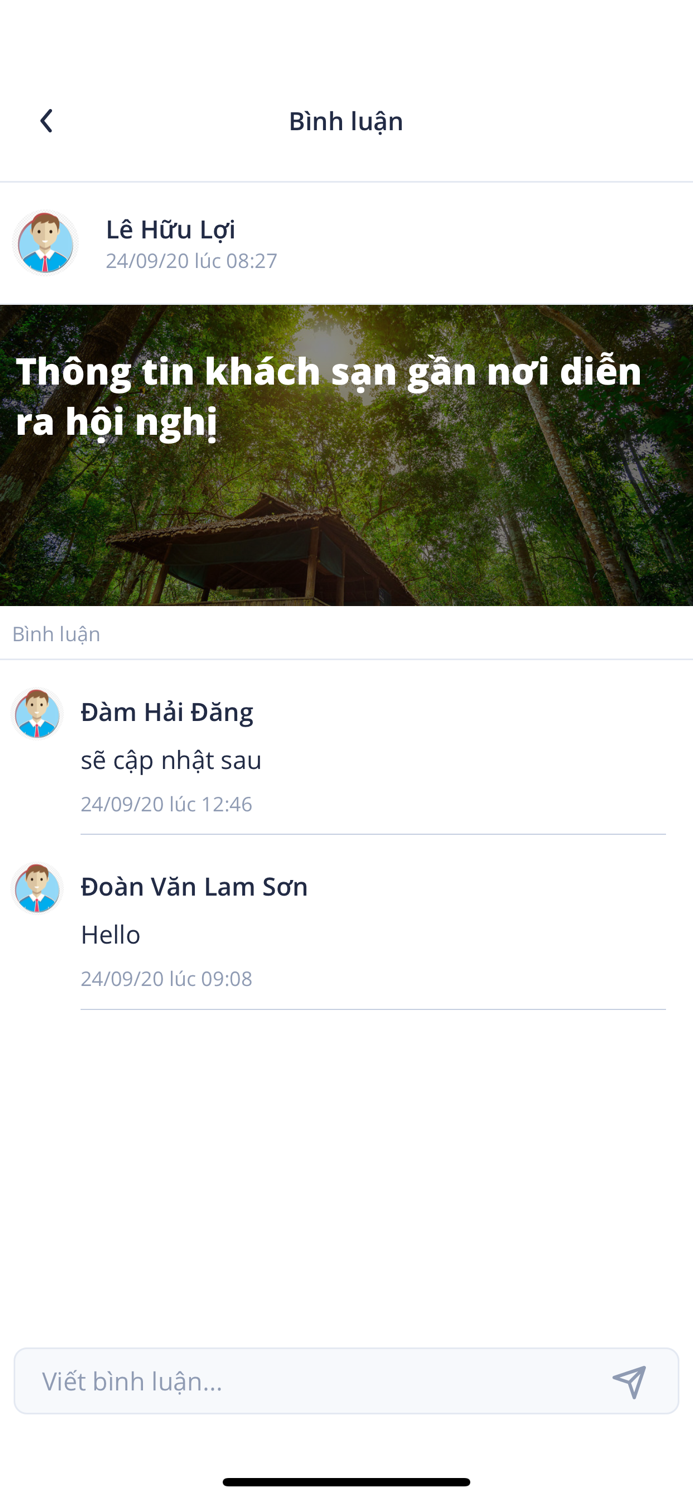The width and height of the screenshot is (693, 1500).
Task: Tap the back chevron to exit comments
Action: pos(45,120)
